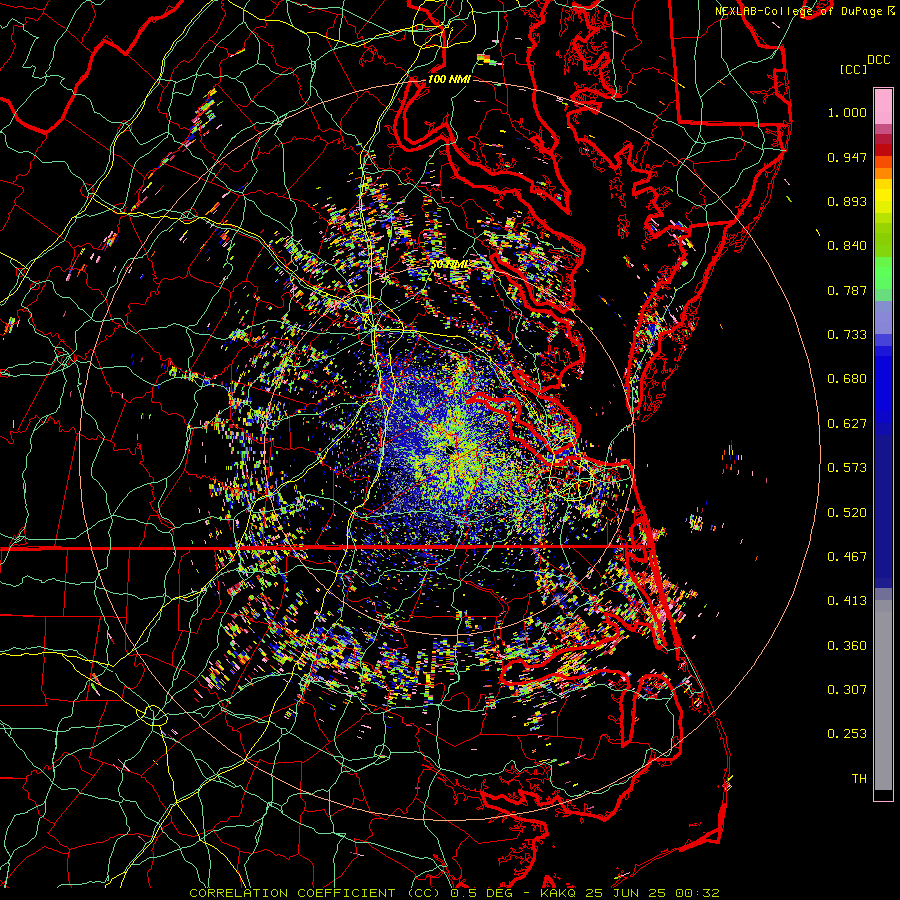Select the 0.840 scale value
The width and height of the screenshot is (900, 900).
pyautogui.click(x=847, y=246)
